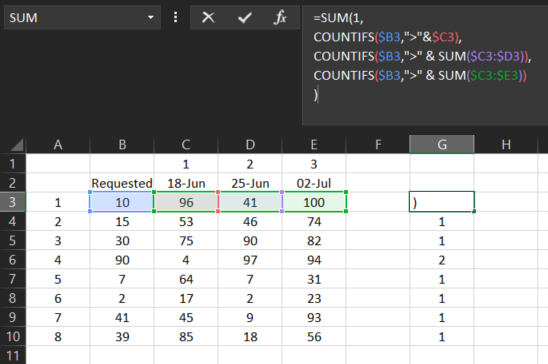Click cell C4 containing 53
The image size is (548, 364).
(x=186, y=221)
